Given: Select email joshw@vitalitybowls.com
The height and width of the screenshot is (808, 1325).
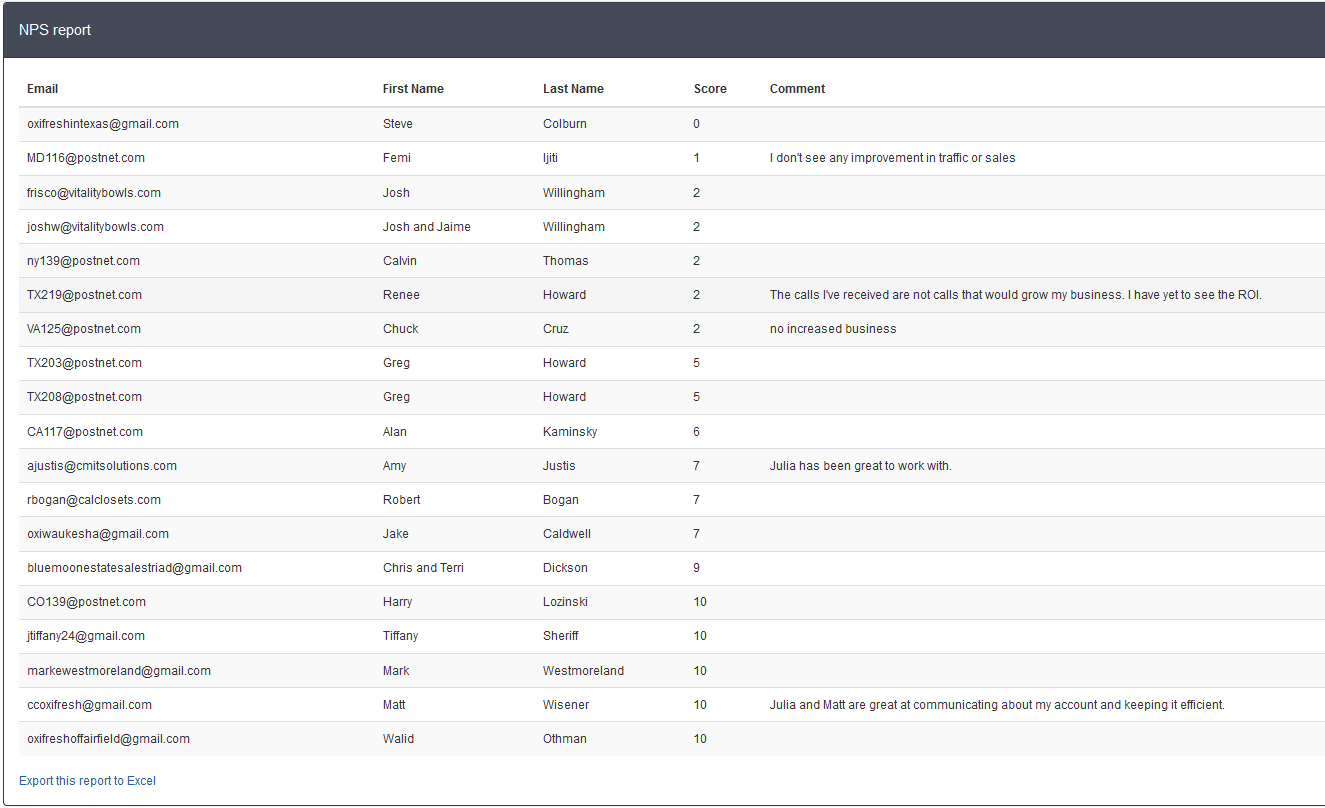Looking at the screenshot, I should click(95, 227).
